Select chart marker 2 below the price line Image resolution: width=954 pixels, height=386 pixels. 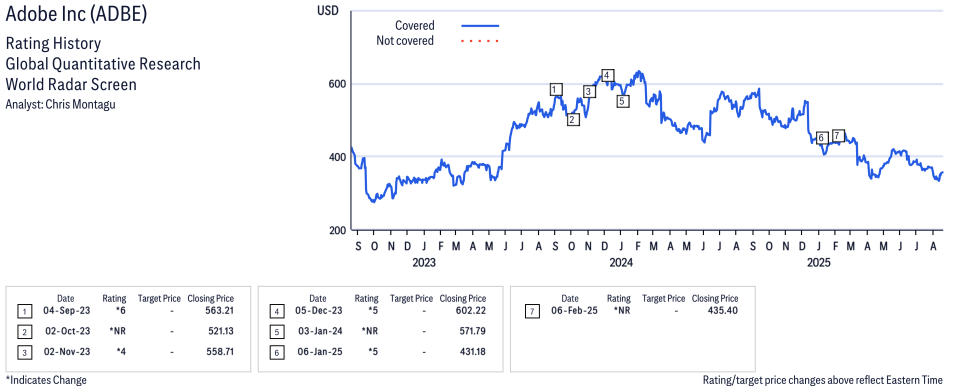pos(573,119)
